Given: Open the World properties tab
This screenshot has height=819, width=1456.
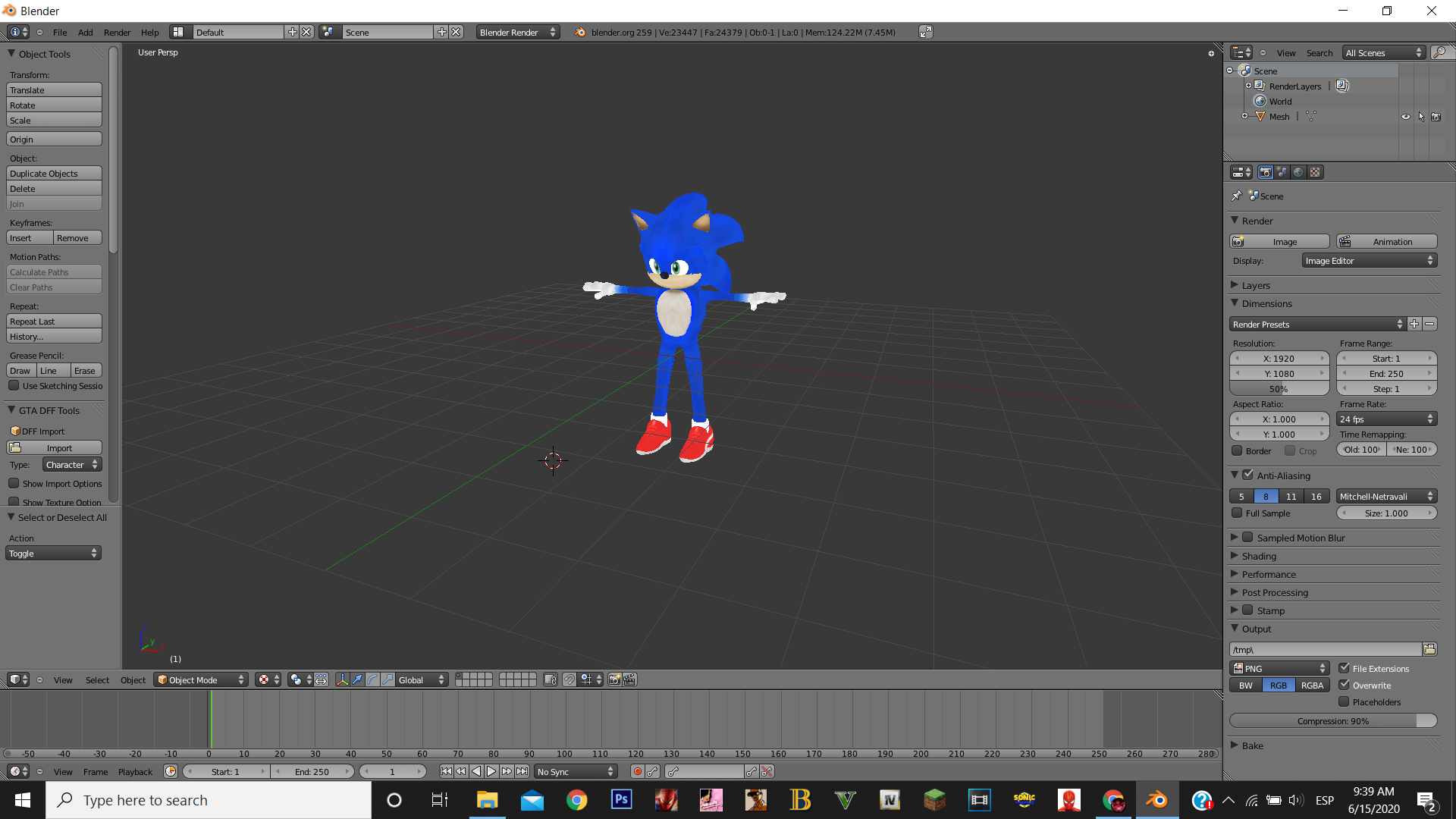Looking at the screenshot, I should 1298,172.
